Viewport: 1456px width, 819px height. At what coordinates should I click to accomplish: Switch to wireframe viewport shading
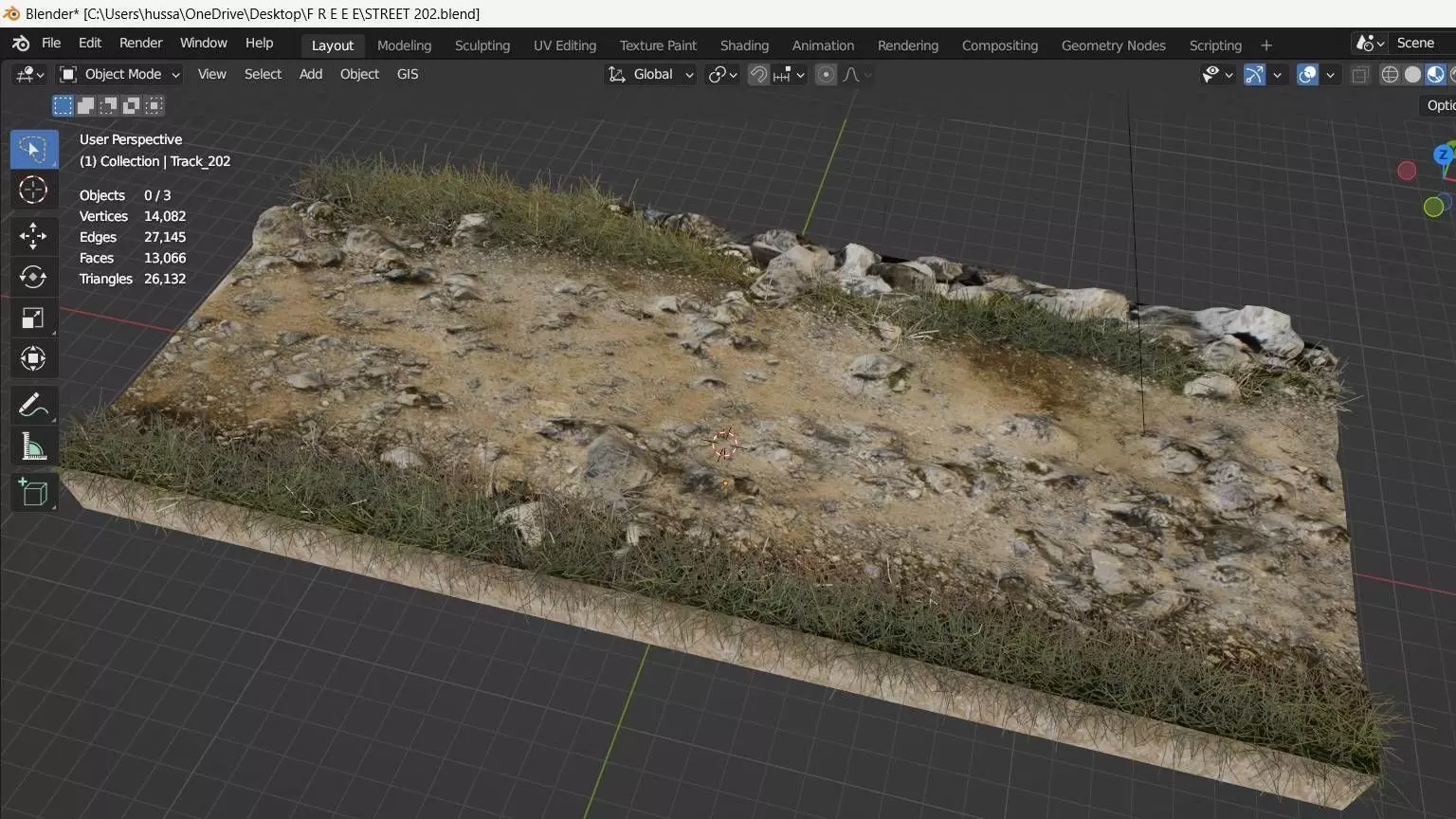[x=1390, y=75]
